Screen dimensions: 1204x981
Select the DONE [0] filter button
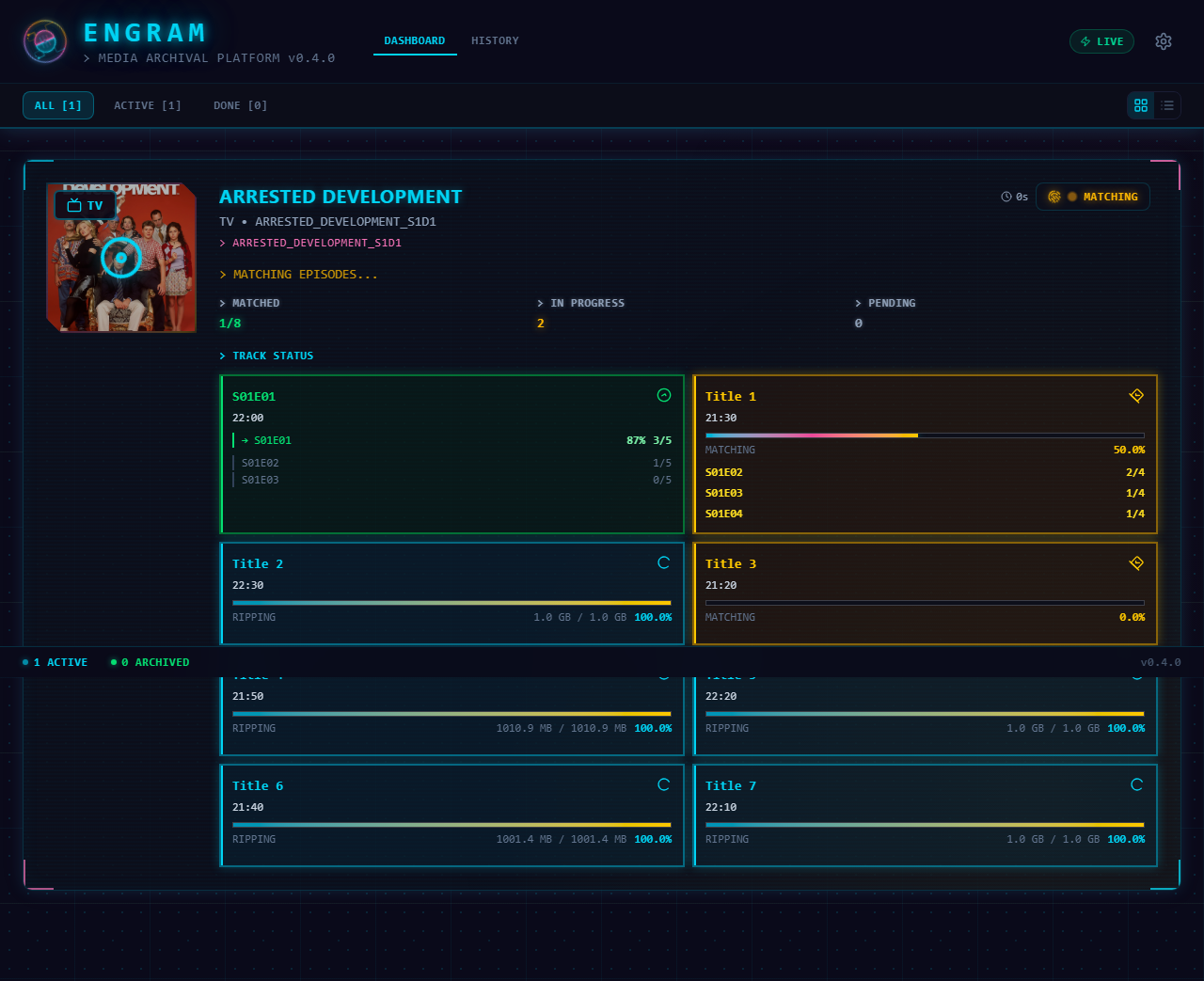(240, 105)
